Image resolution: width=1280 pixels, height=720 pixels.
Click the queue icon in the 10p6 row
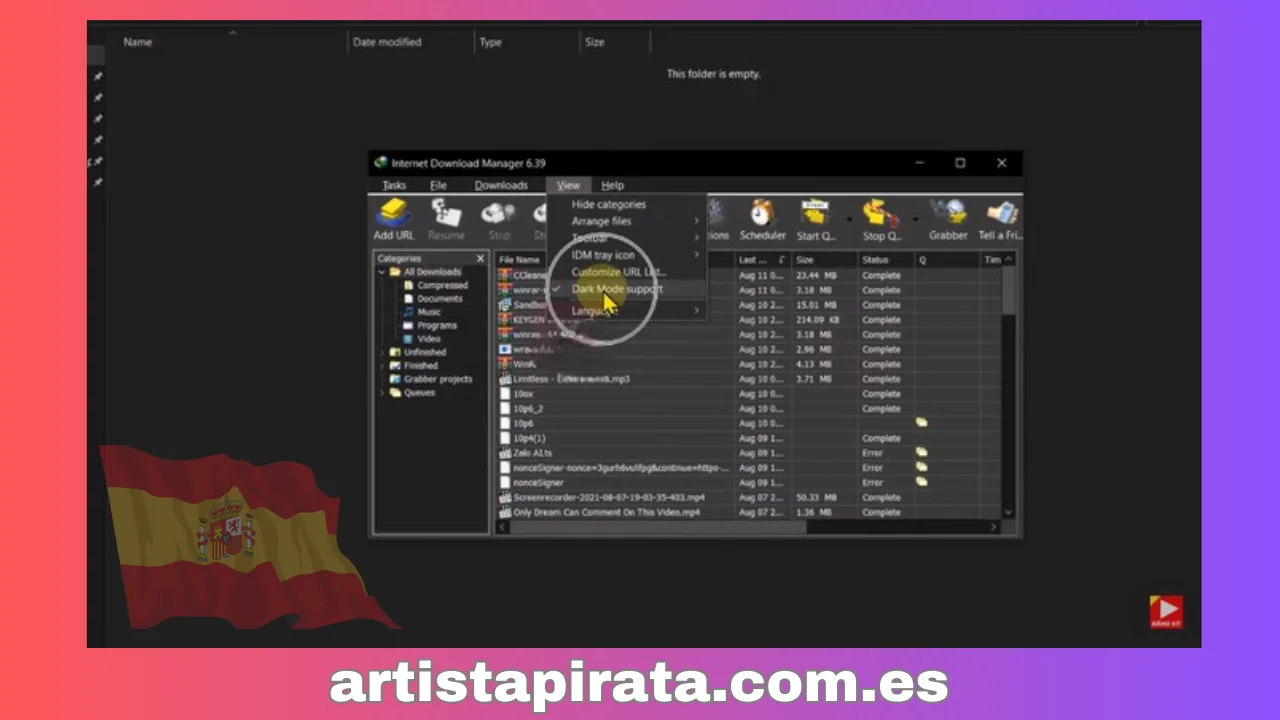click(921, 423)
